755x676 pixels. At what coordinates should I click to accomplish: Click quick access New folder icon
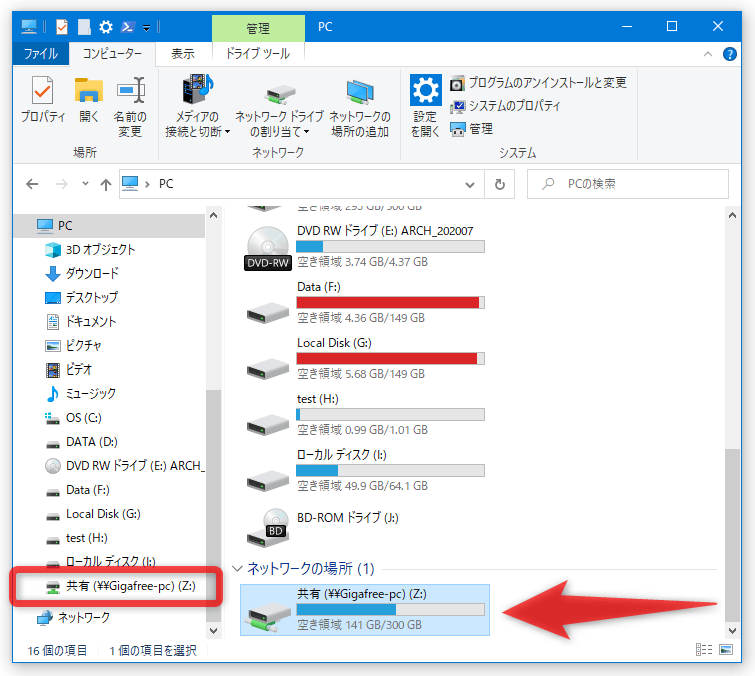click(84, 27)
